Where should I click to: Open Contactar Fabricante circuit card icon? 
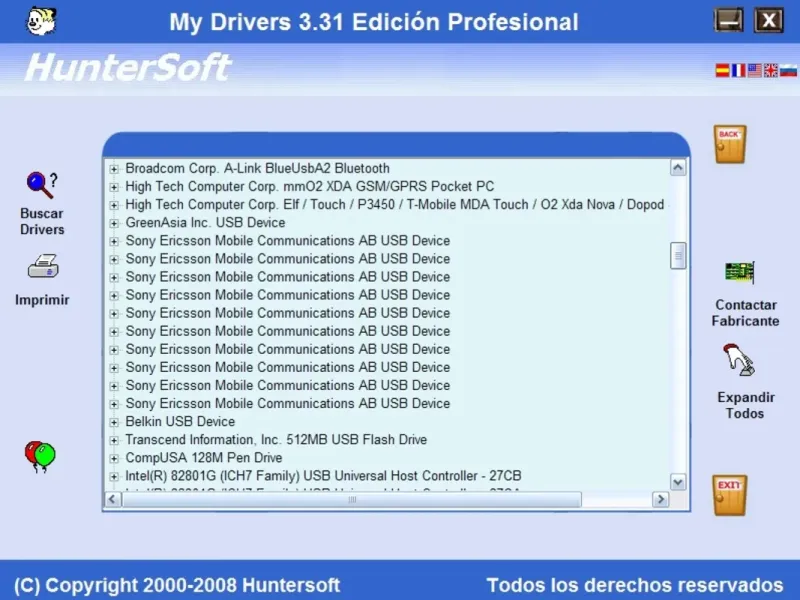(x=740, y=272)
